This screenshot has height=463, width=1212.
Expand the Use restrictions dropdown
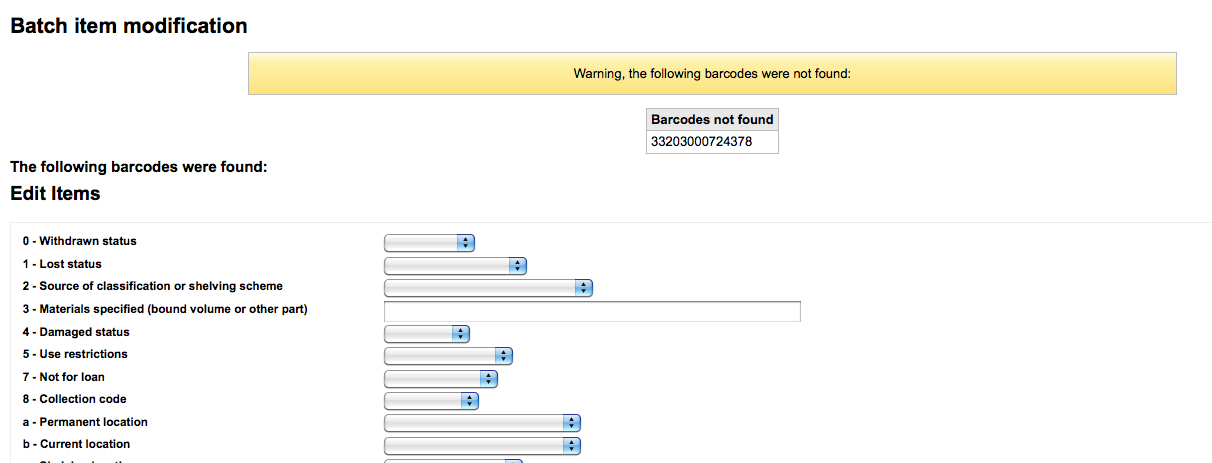point(448,356)
